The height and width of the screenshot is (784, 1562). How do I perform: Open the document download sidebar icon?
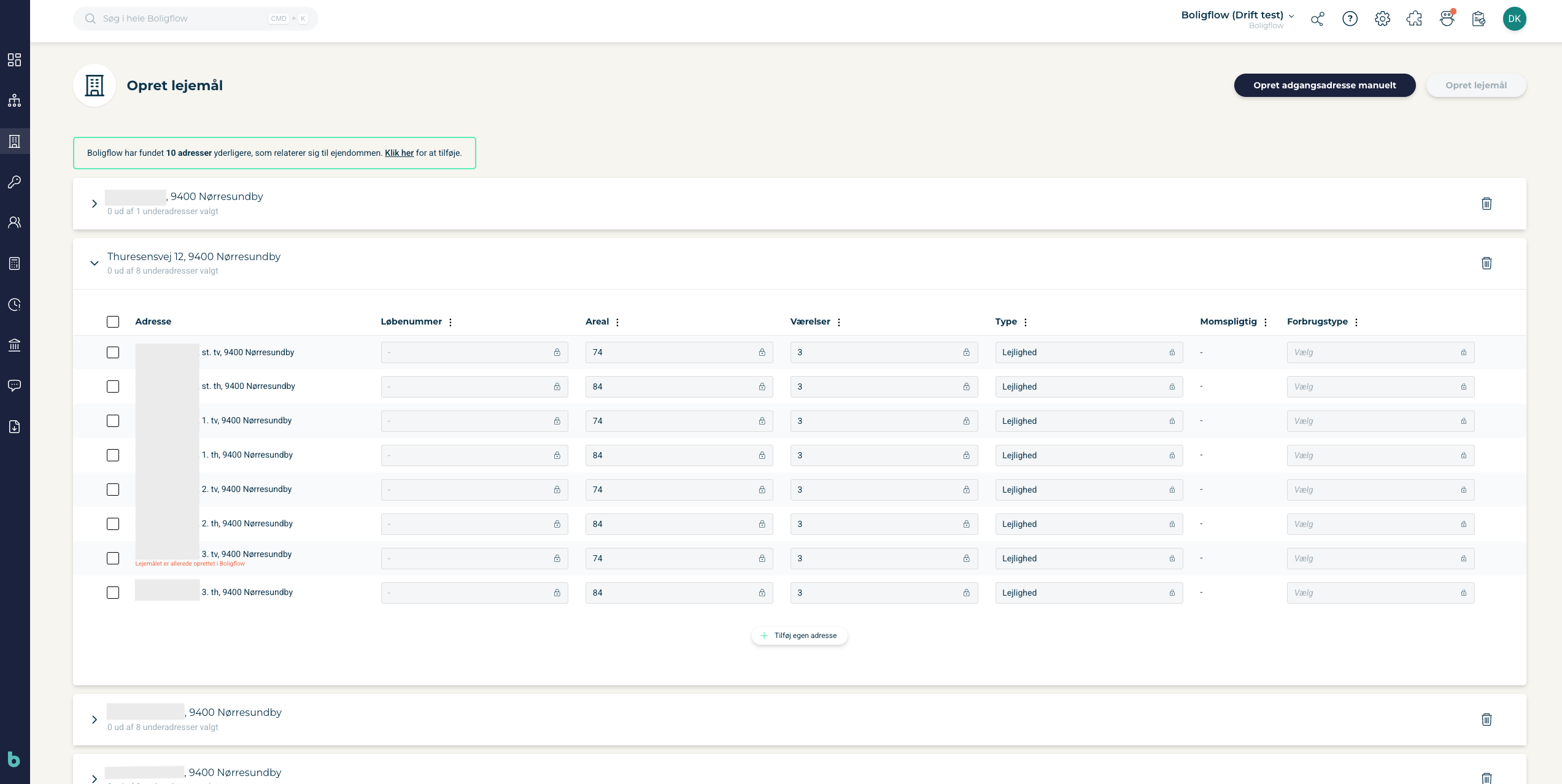point(15,426)
